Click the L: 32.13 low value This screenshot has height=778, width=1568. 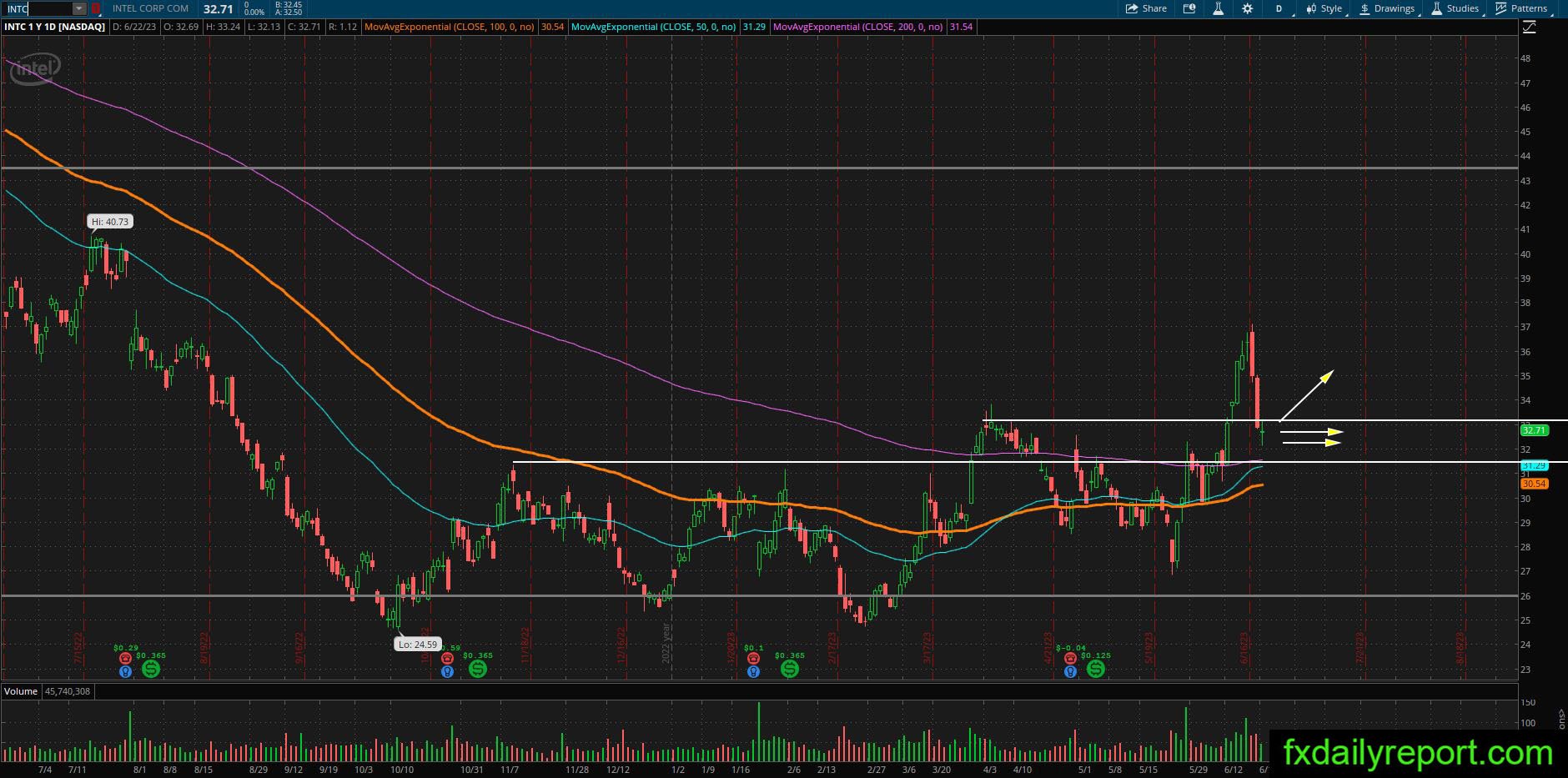pyautogui.click(x=264, y=27)
